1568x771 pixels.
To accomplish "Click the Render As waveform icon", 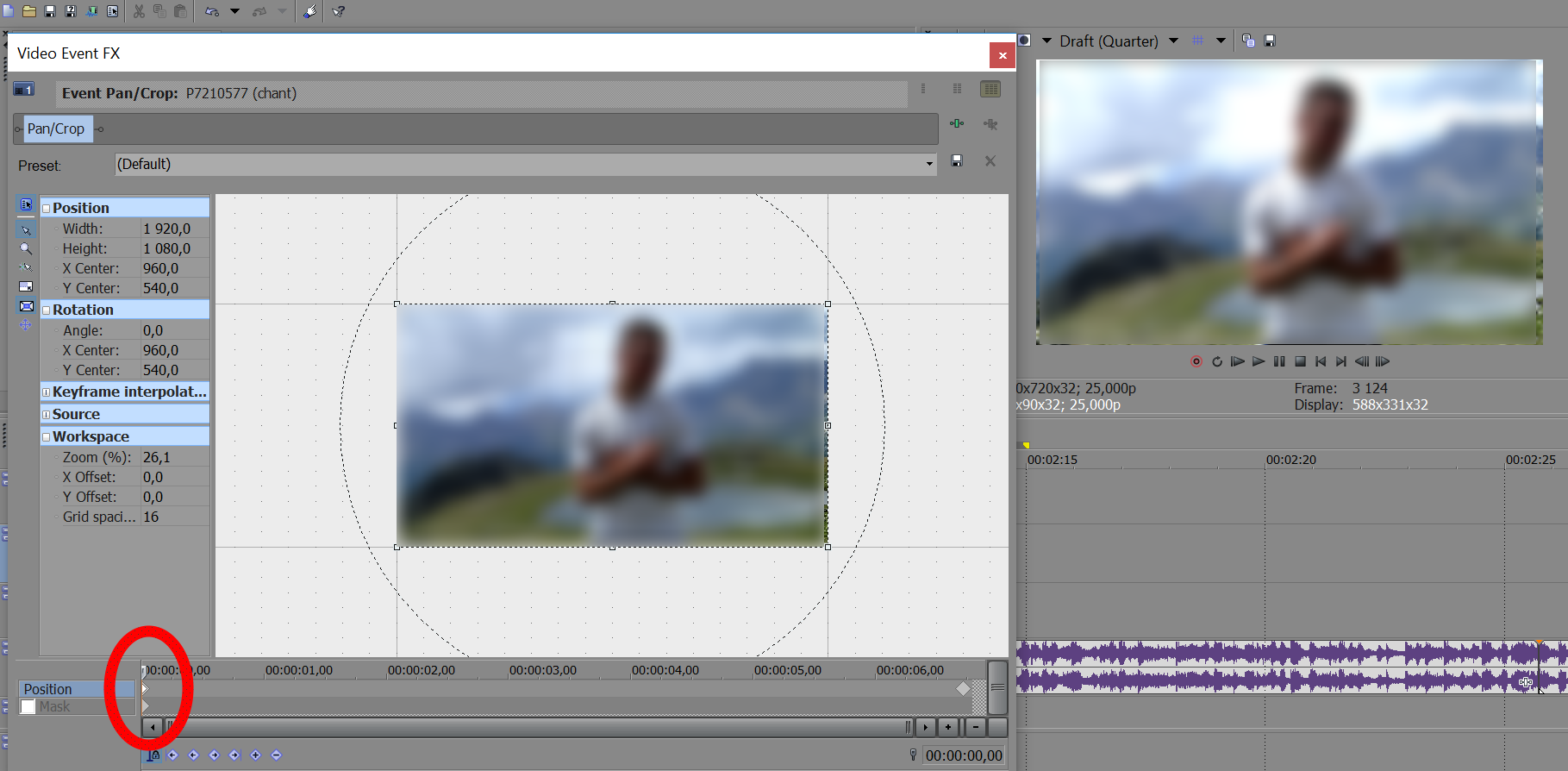I will point(91,11).
